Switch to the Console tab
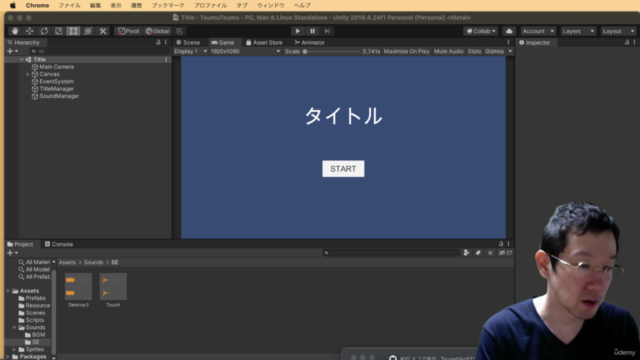The width and height of the screenshot is (640, 360). [x=59, y=244]
